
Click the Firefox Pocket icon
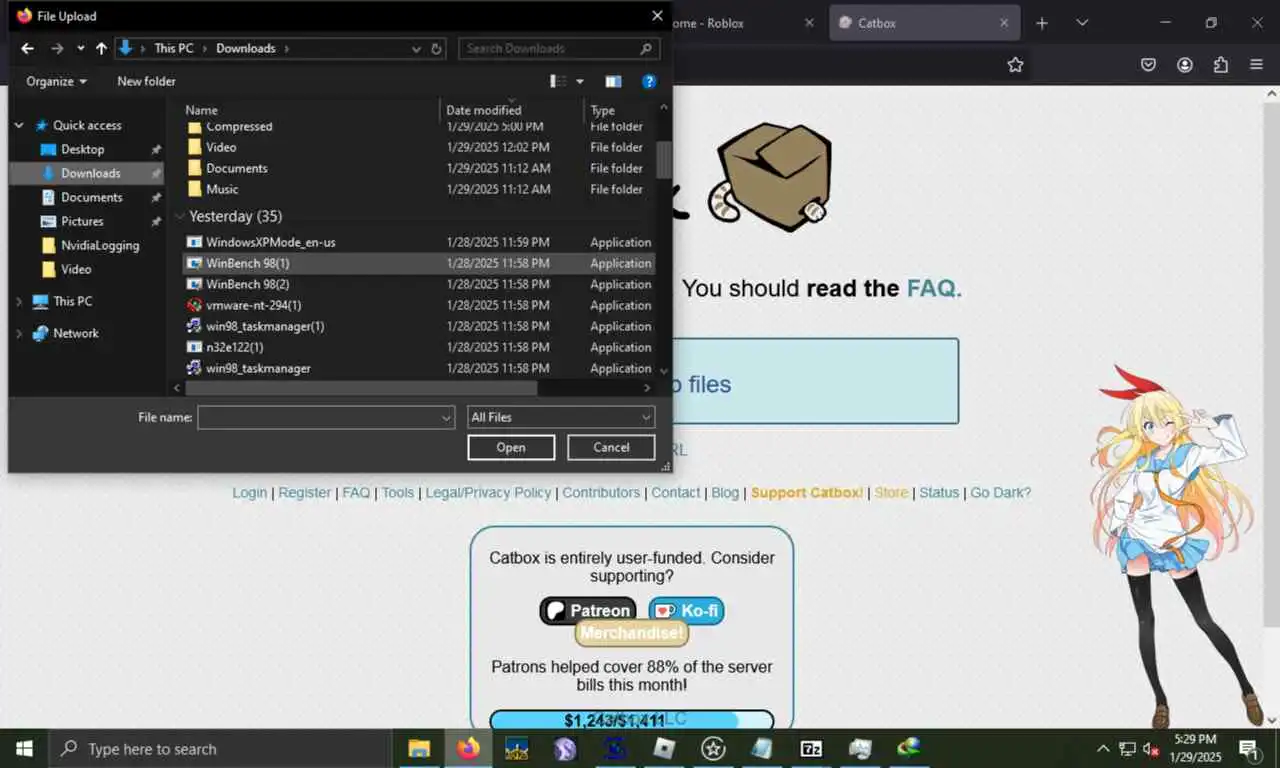[1149, 65]
